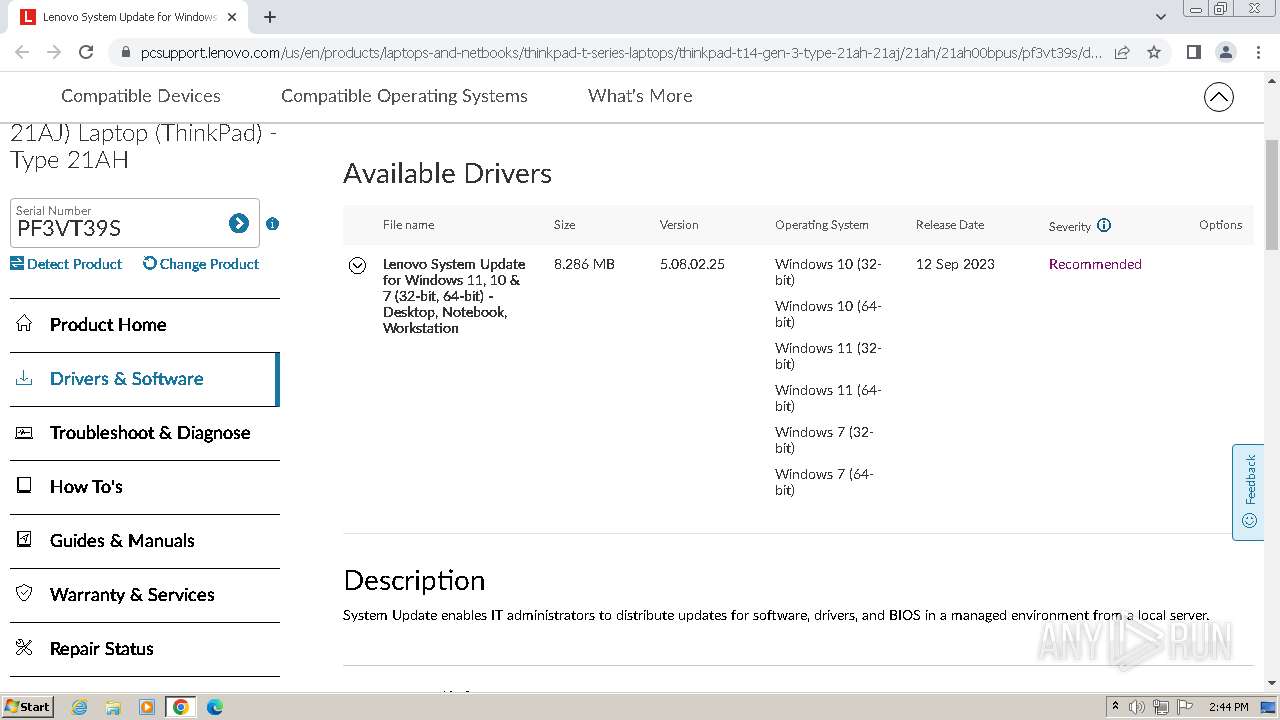Open the Windows Start menu
This screenshot has width=1280, height=720.
[x=28, y=707]
